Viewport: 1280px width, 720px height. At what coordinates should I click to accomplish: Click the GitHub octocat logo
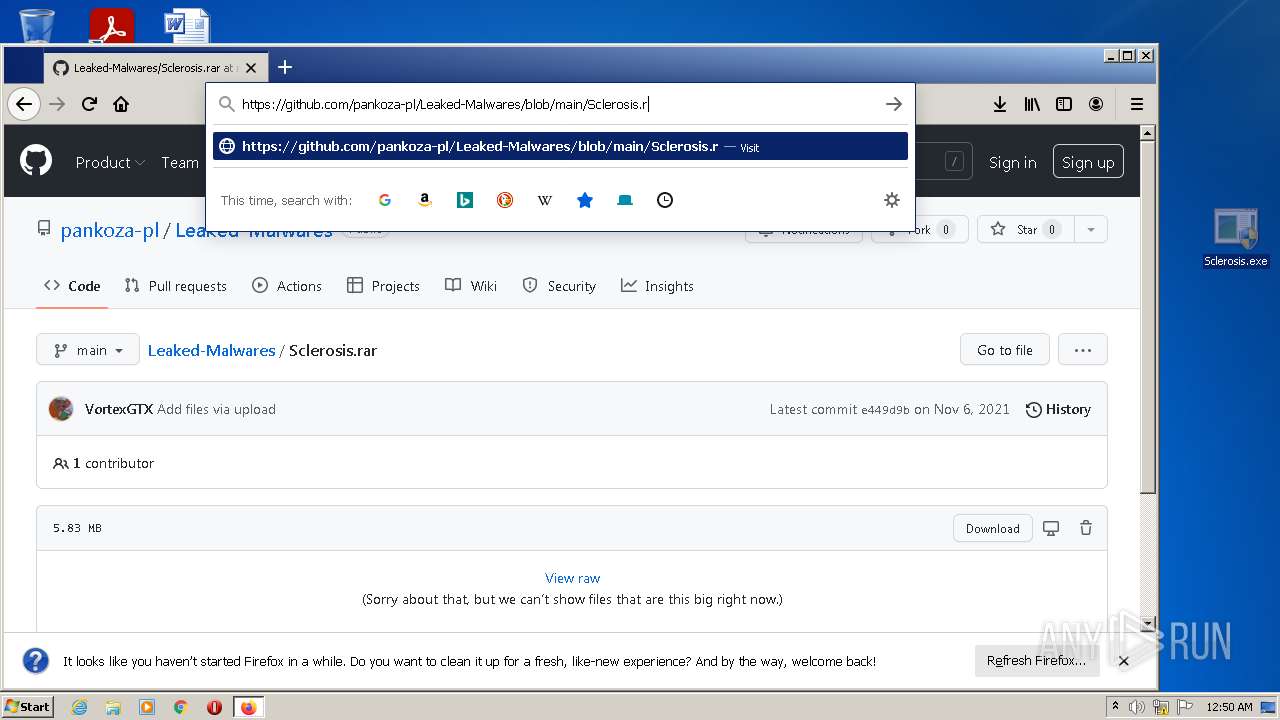tap(36, 161)
